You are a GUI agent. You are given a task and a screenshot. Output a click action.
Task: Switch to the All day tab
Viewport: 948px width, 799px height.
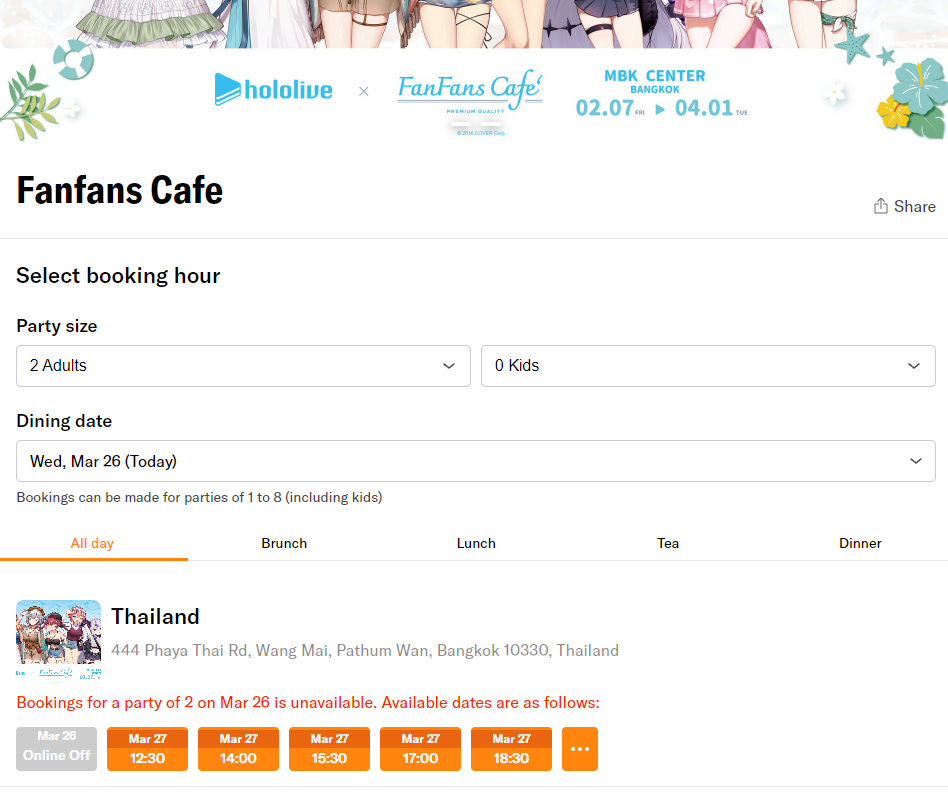92,543
